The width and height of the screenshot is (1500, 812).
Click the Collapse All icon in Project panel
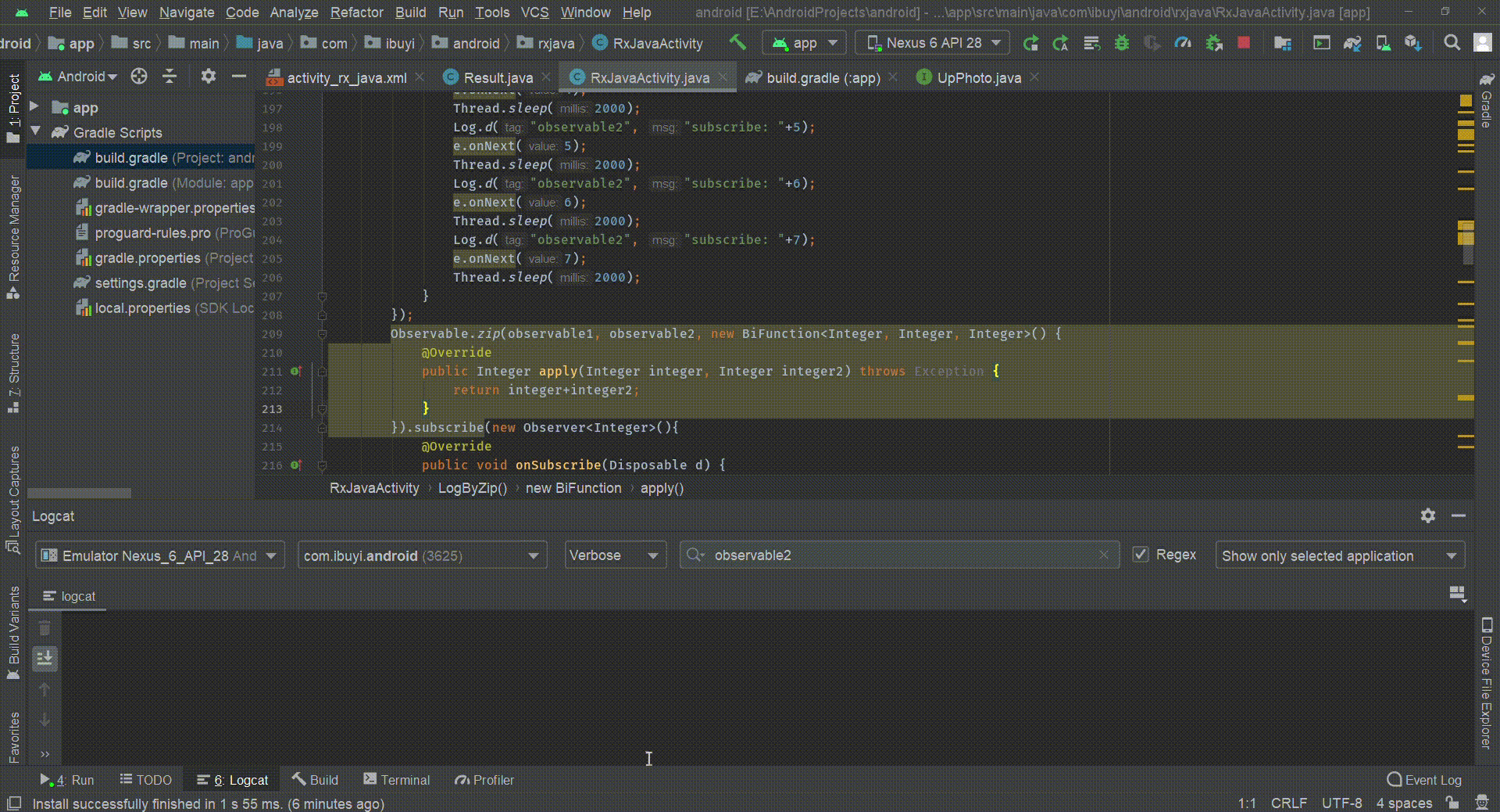tap(170, 76)
